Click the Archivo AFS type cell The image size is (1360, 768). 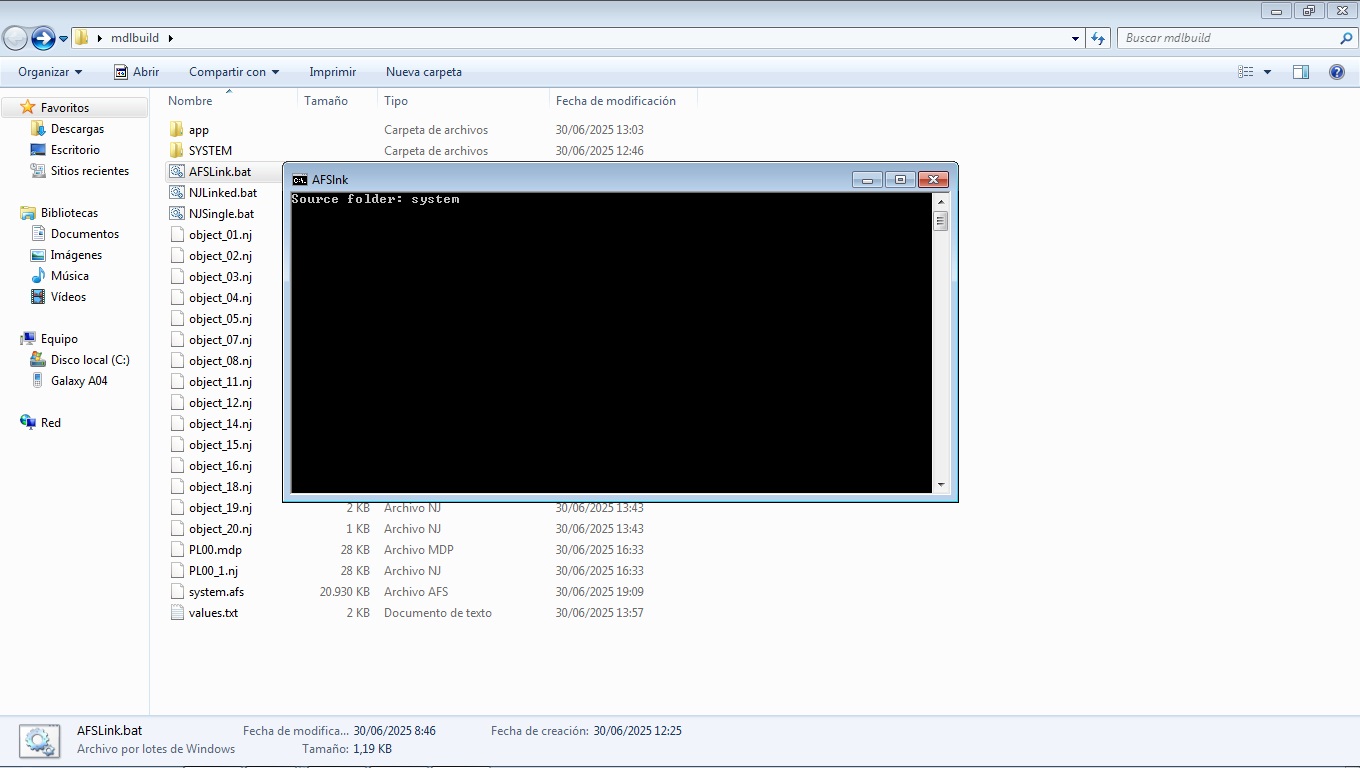[x=416, y=592]
